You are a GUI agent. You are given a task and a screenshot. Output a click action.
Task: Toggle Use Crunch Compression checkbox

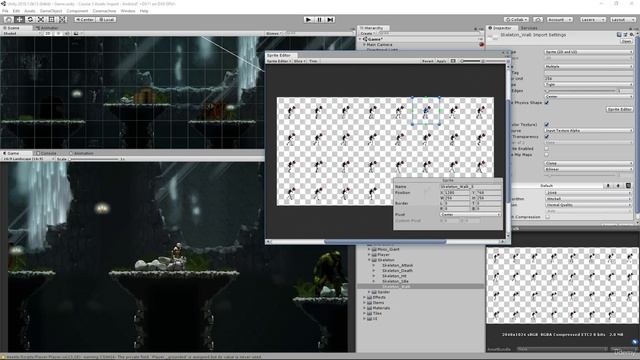tap(548, 217)
